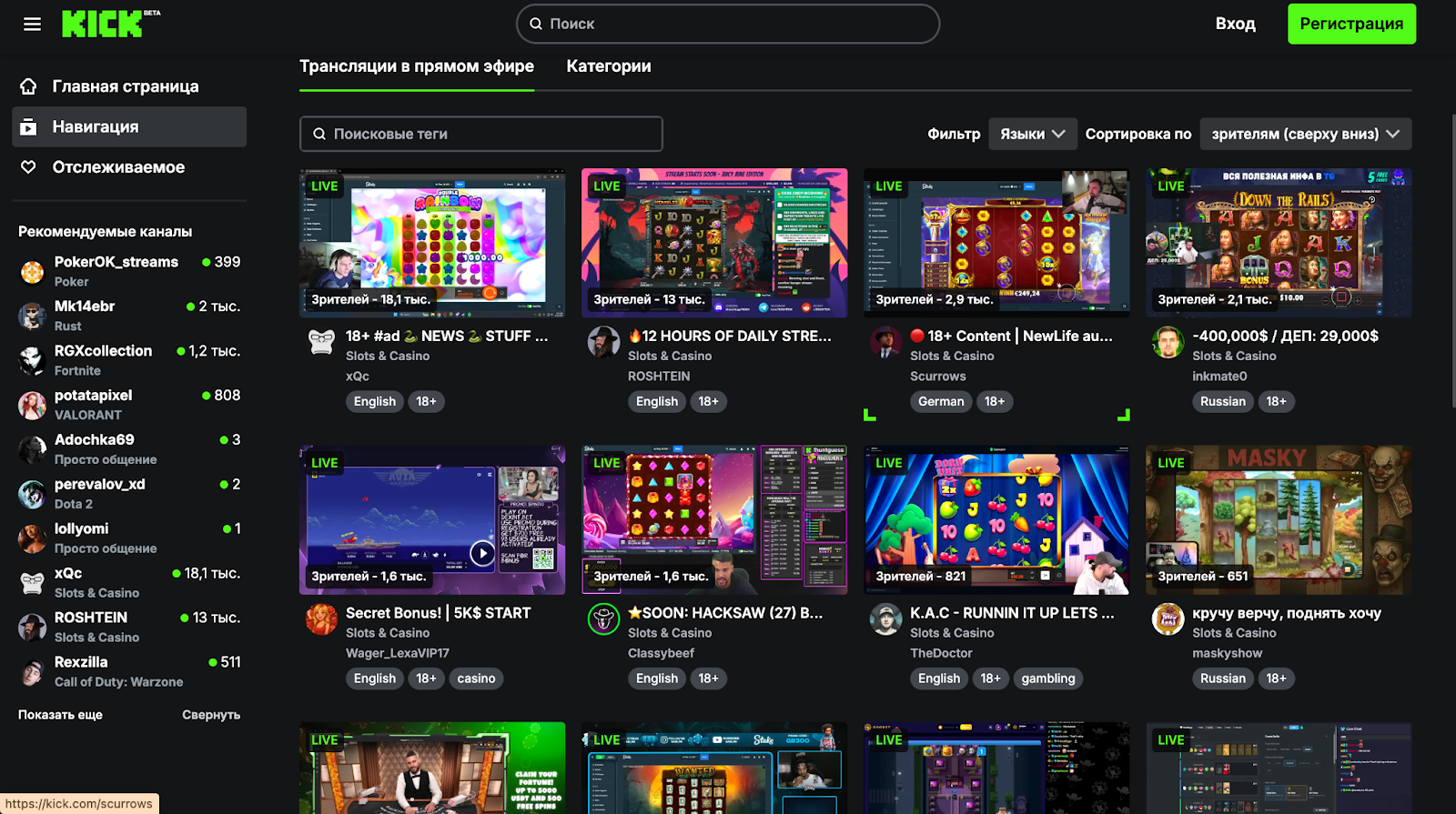
Task: Click Свернуть to collapse recommended channels
Action: tap(211, 715)
